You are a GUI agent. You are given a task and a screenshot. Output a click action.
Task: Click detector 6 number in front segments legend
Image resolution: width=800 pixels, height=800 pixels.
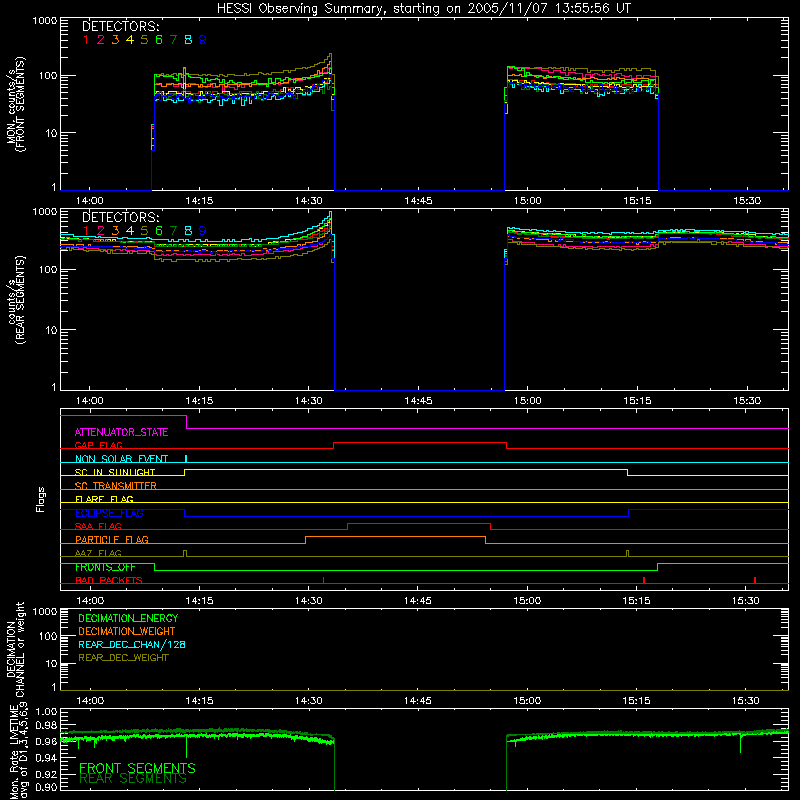159,40
